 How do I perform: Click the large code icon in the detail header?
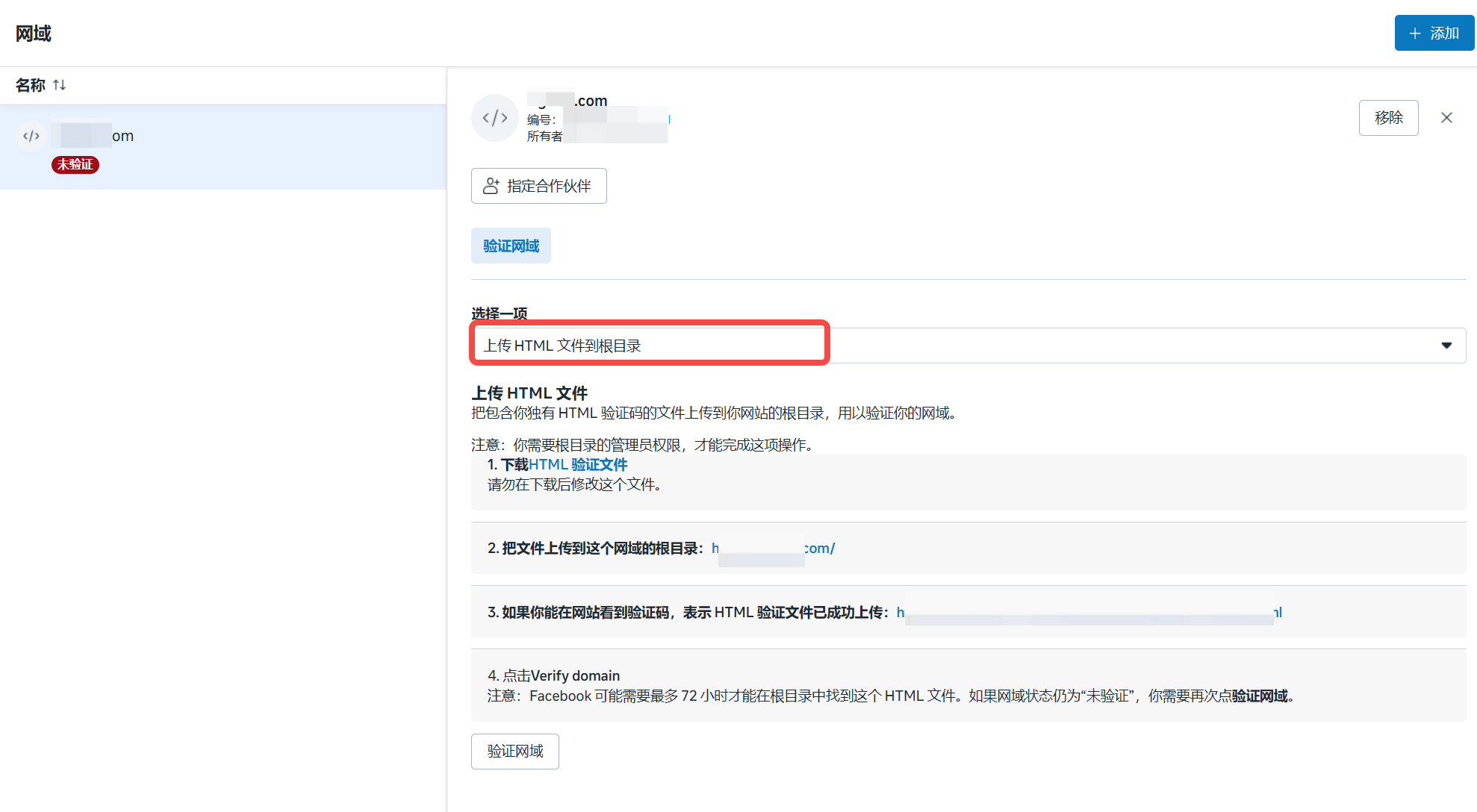(494, 118)
